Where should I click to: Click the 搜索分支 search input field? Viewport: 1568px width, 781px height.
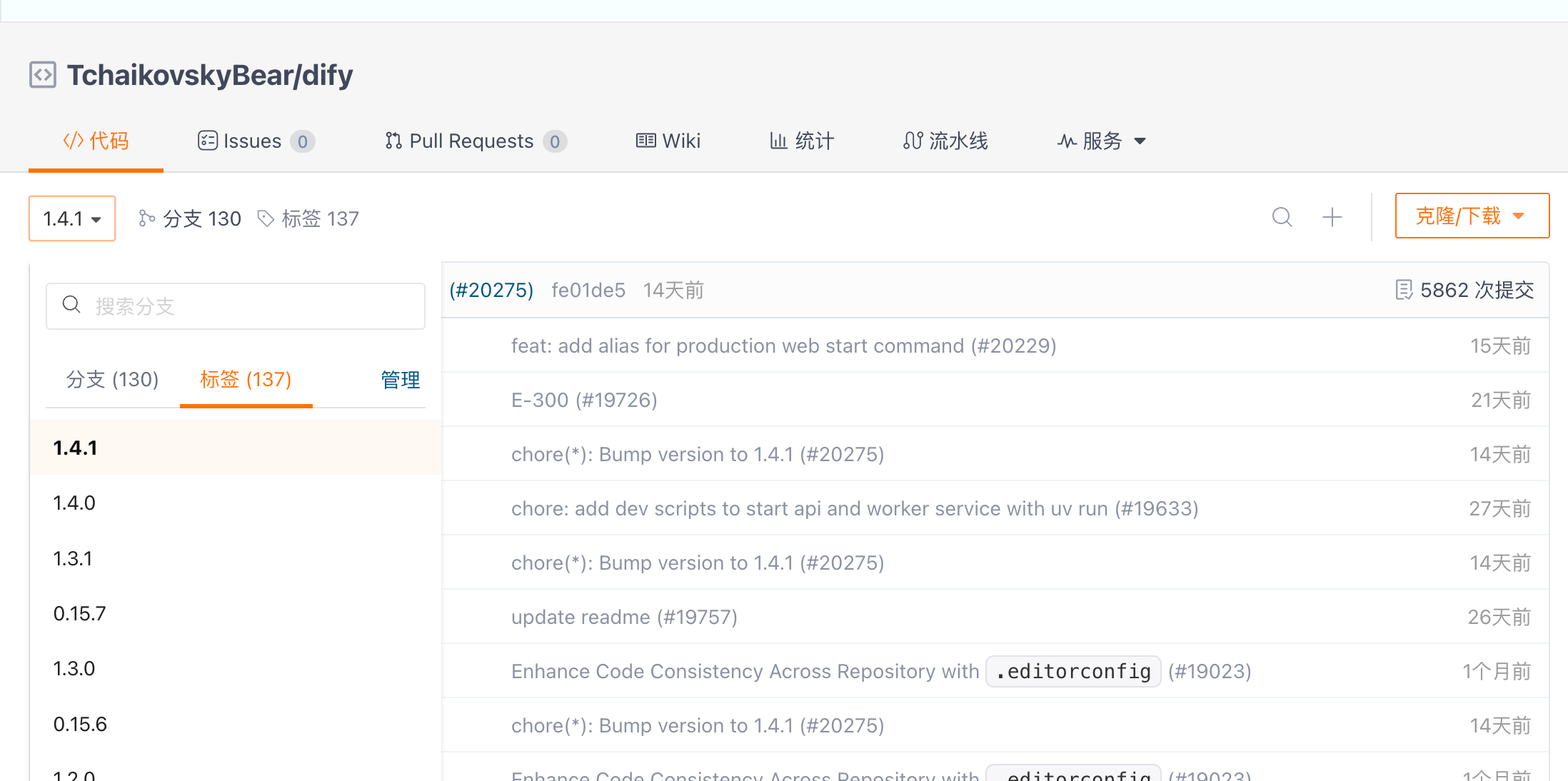tap(236, 306)
